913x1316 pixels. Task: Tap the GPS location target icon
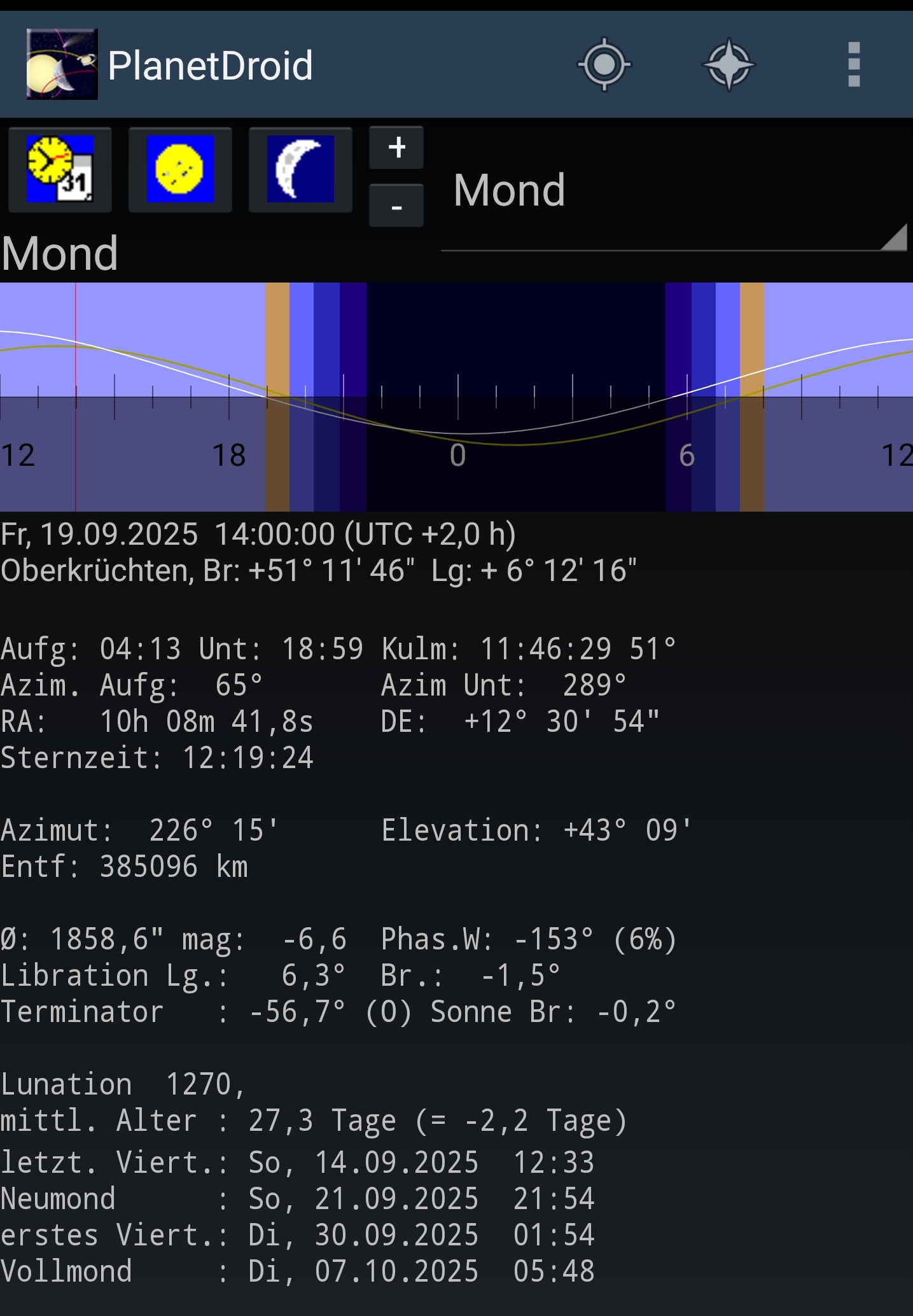[x=604, y=64]
